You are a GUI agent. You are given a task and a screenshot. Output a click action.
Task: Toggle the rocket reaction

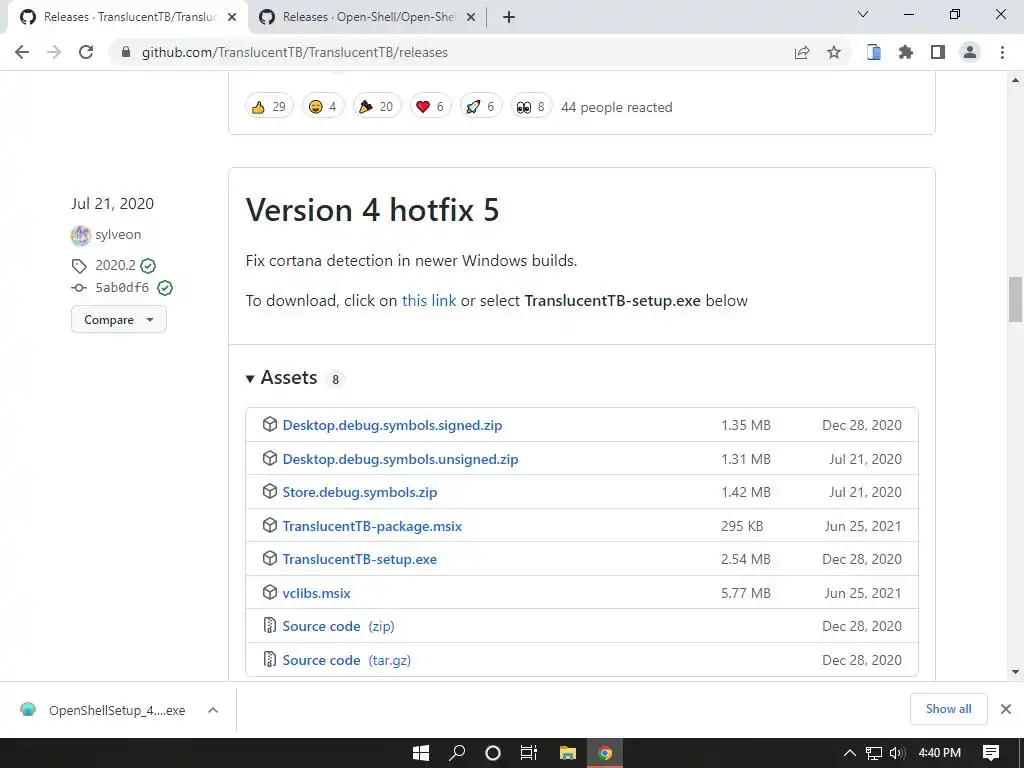pyautogui.click(x=480, y=107)
